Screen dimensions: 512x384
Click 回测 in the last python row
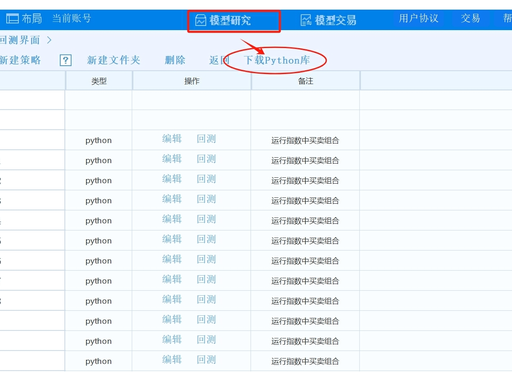click(206, 359)
